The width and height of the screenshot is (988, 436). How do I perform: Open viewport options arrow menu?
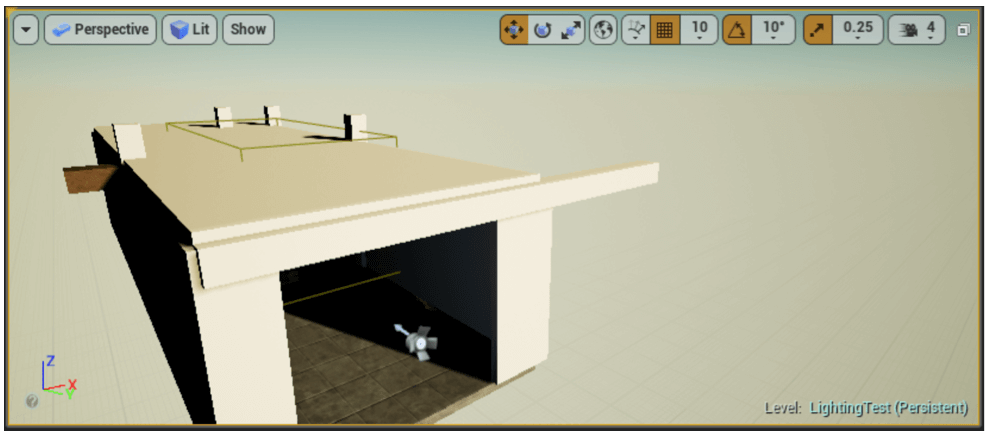coord(26,30)
